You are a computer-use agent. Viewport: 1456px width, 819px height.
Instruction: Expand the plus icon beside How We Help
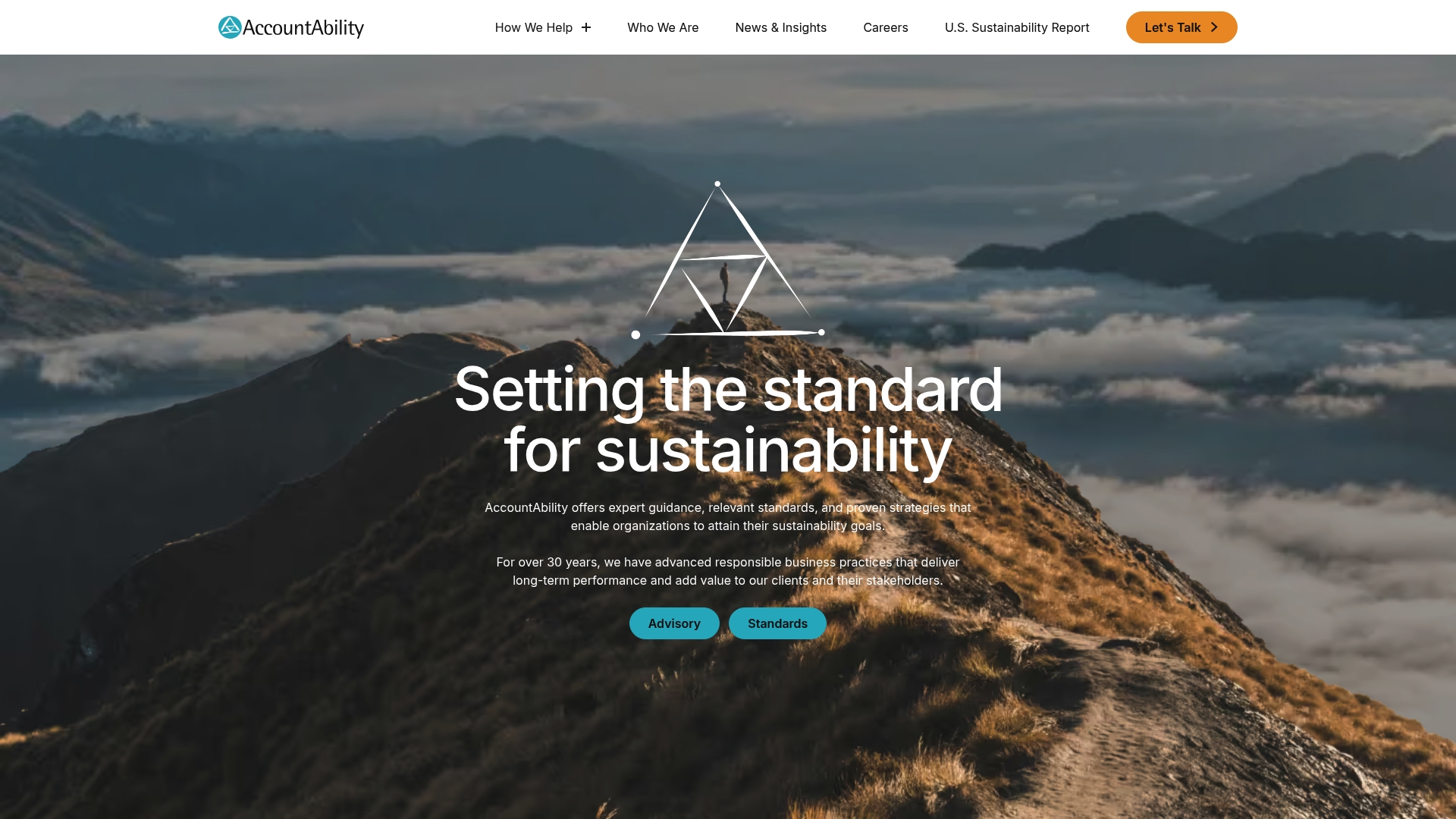click(586, 27)
